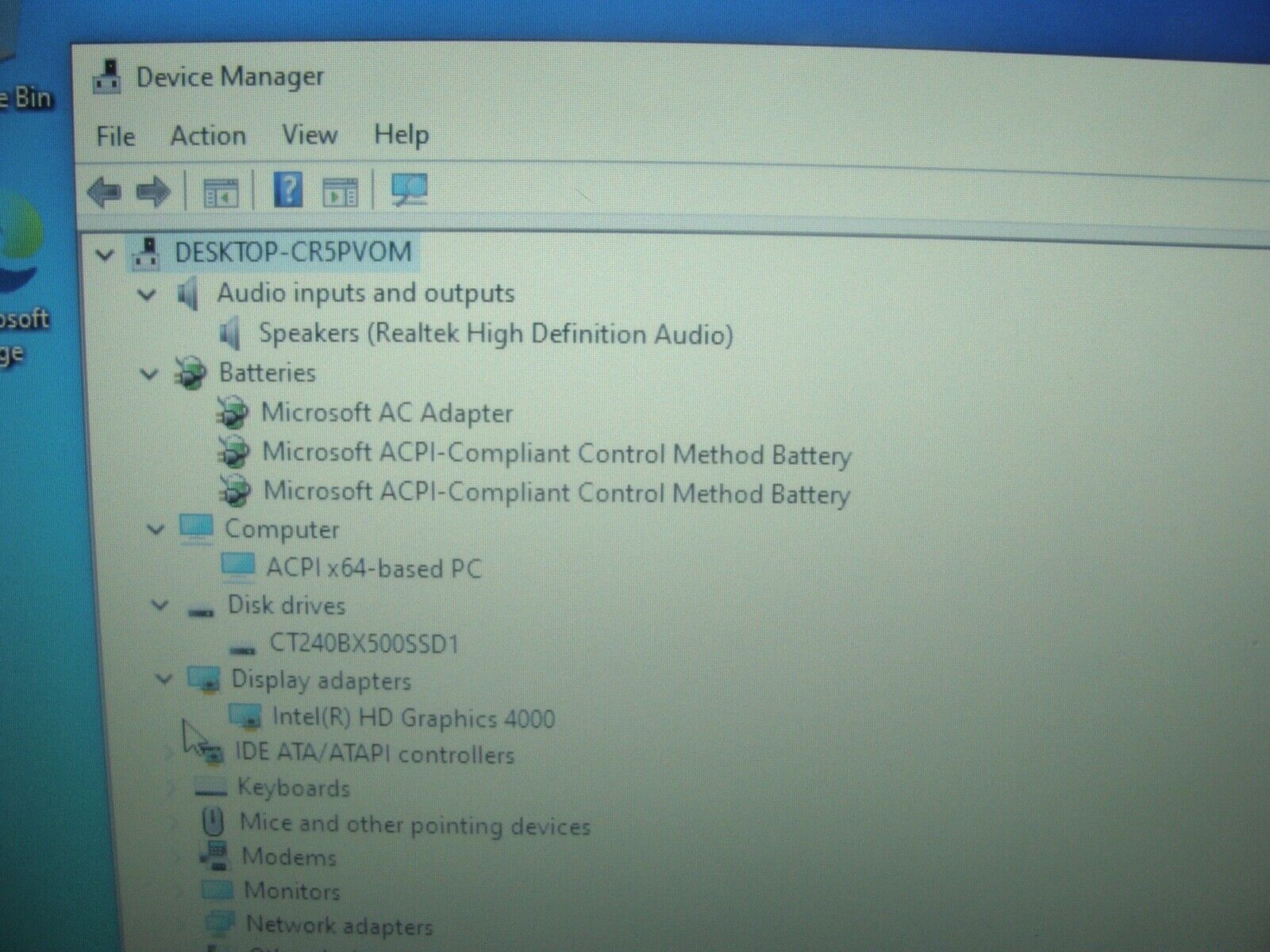Select the ACPI x64-based PC entry
Screen dimensions: 1270x952
tap(374, 568)
